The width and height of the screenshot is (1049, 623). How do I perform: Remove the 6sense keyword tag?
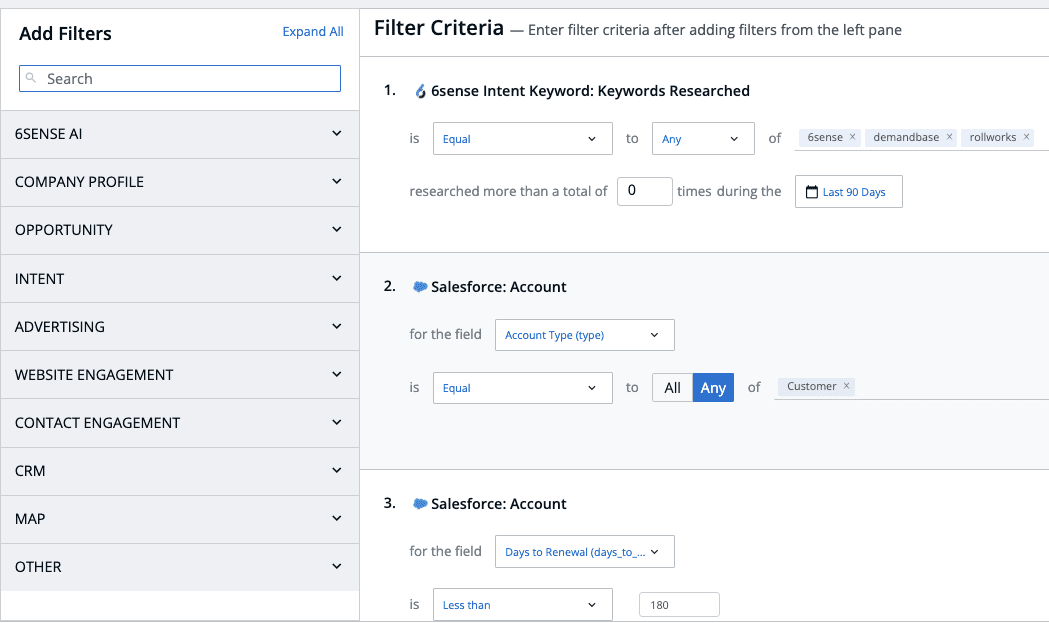point(850,137)
